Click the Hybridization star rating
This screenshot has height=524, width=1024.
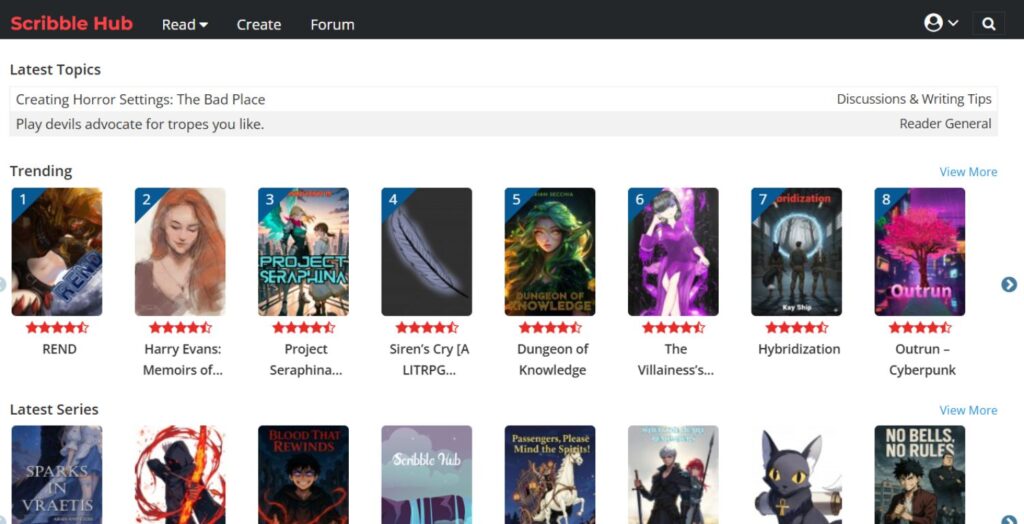[796, 327]
